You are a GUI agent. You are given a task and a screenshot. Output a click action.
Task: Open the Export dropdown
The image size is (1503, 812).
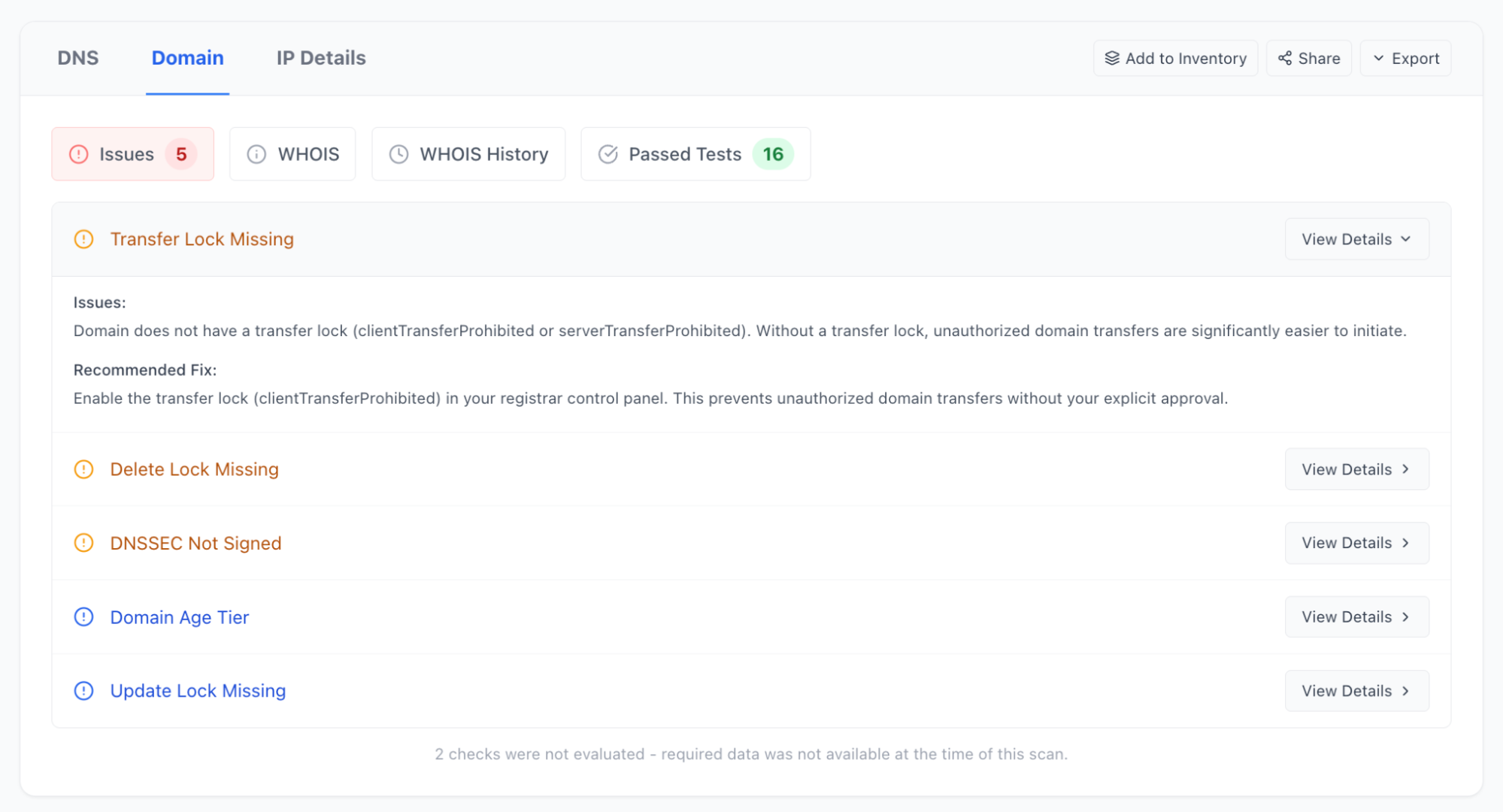1406,59
